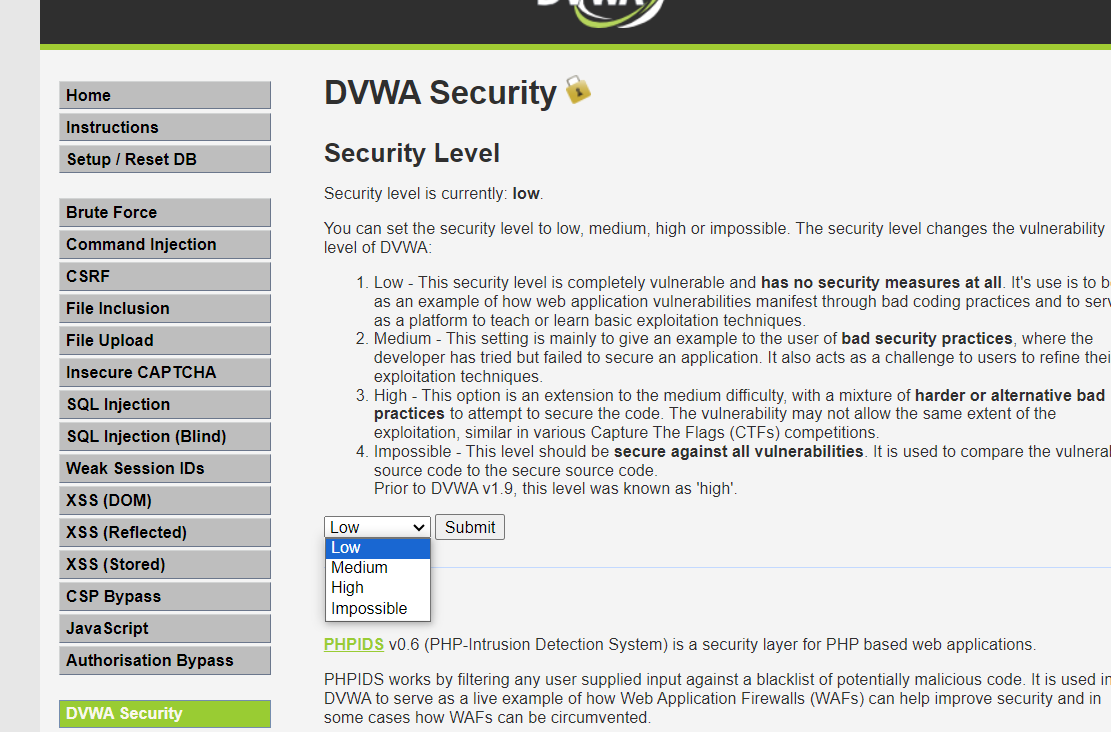Viewport: 1111px width, 732px height.
Task: Click the 'bad security practices' bold text
Action: [927, 339]
